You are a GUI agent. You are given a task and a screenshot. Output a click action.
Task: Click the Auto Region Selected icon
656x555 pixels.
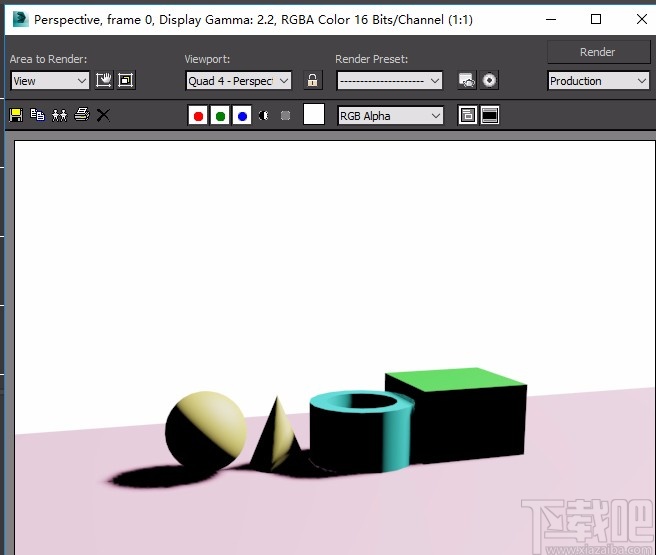pos(126,80)
